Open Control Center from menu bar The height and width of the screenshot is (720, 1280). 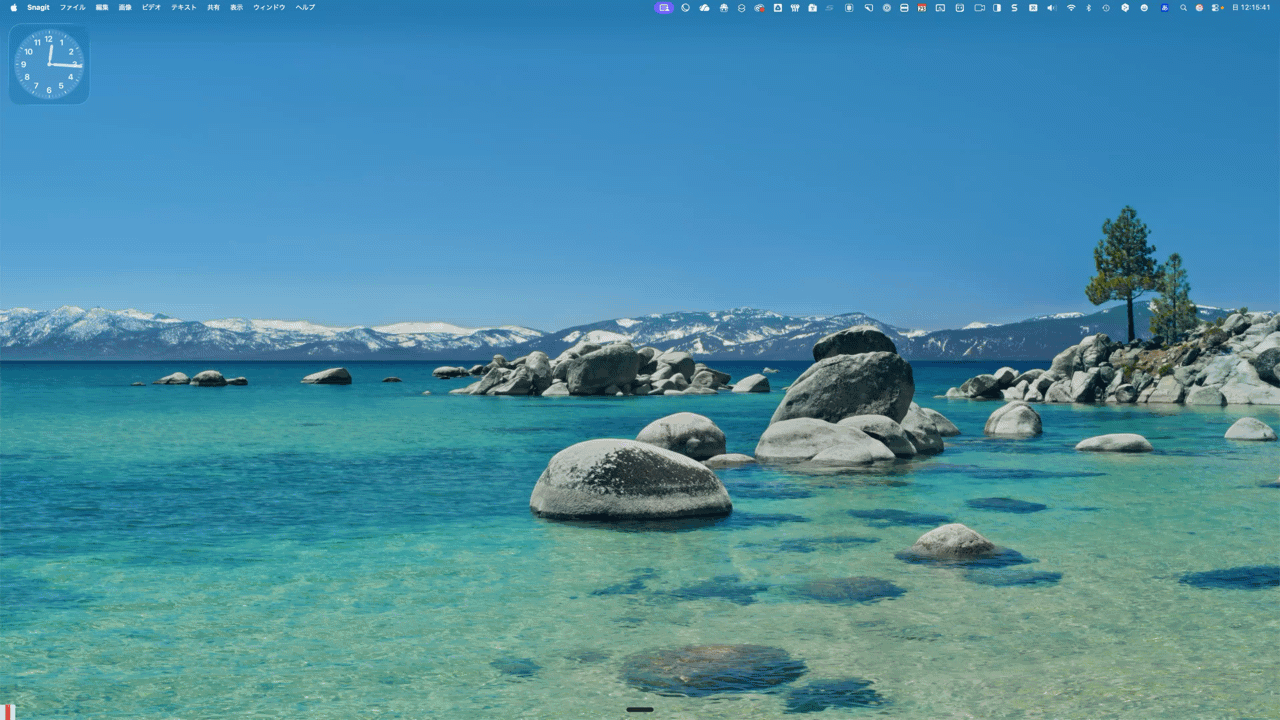(1217, 7)
